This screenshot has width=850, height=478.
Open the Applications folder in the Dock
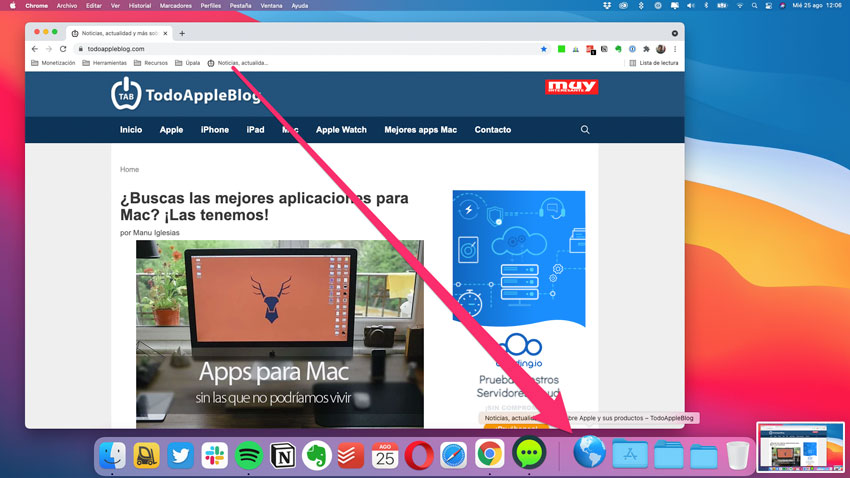click(x=629, y=454)
